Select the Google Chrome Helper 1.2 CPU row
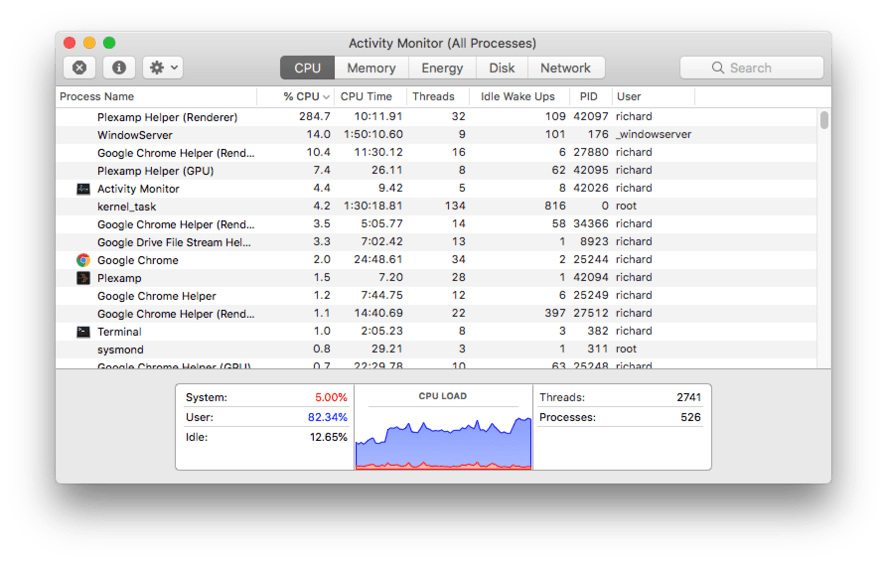This screenshot has height=563, width=887. pyautogui.click(x=436, y=295)
